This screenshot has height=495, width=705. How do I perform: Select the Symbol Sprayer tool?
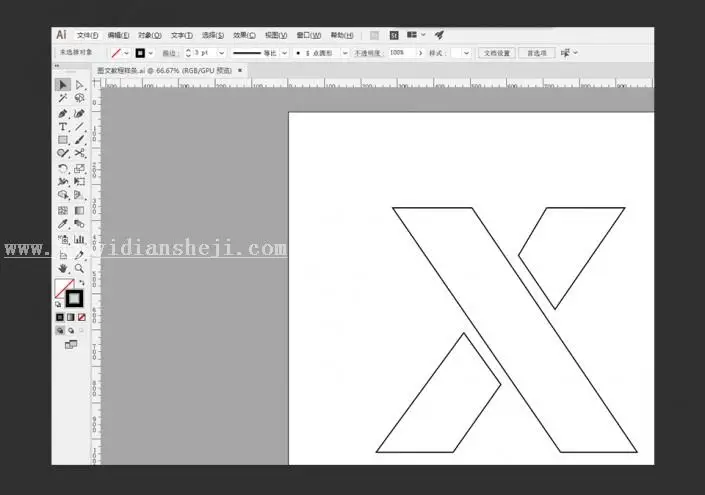pyautogui.click(x=62, y=239)
